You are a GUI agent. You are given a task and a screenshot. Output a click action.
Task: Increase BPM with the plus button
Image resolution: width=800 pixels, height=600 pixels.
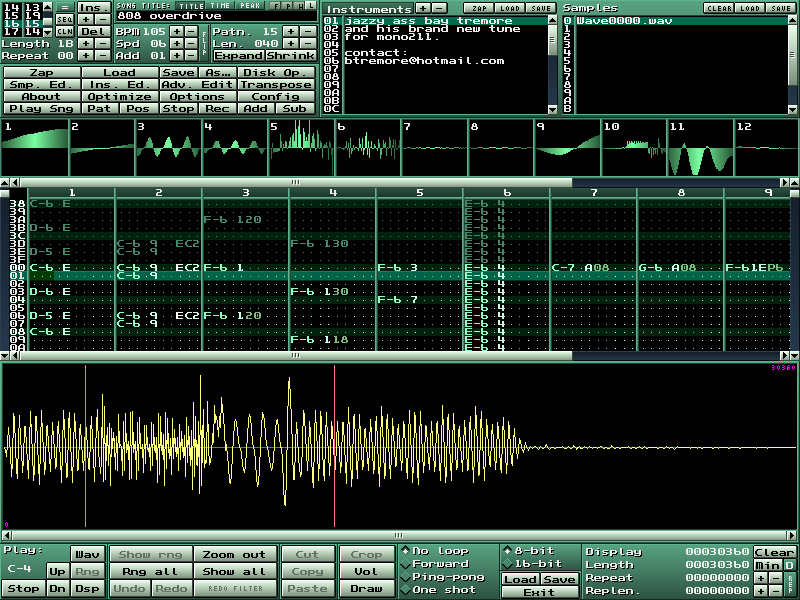(176, 31)
